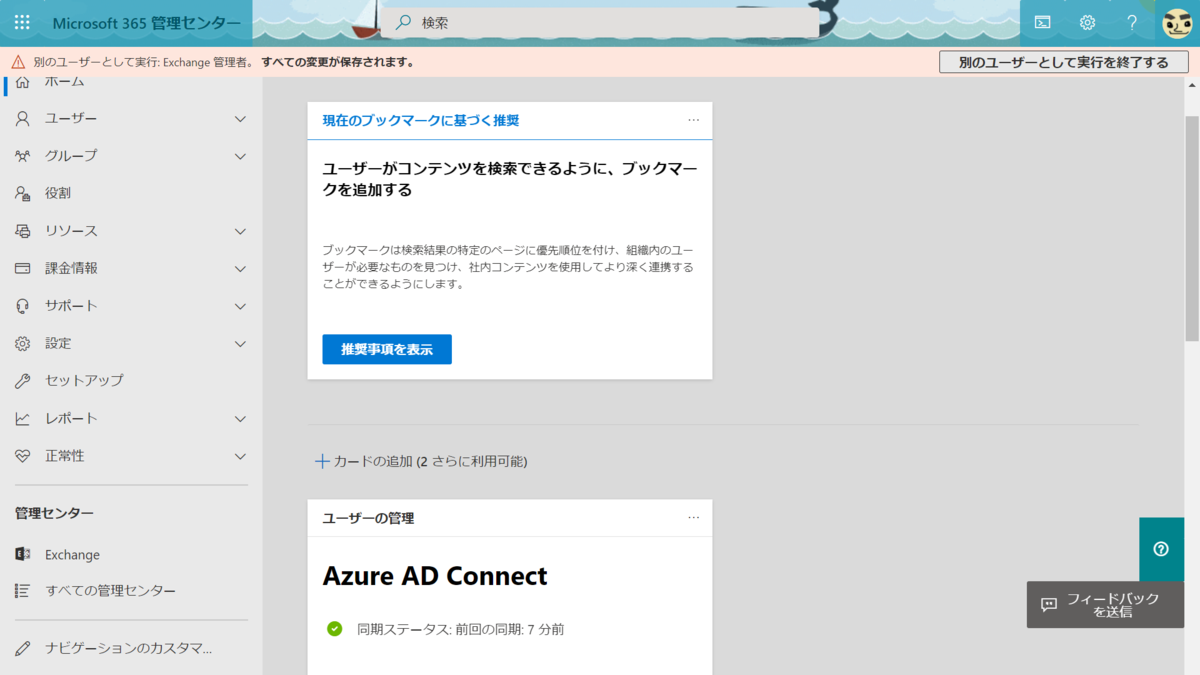Click the 推奨事項を表示 button
This screenshot has width=1200, height=675.
coord(387,349)
